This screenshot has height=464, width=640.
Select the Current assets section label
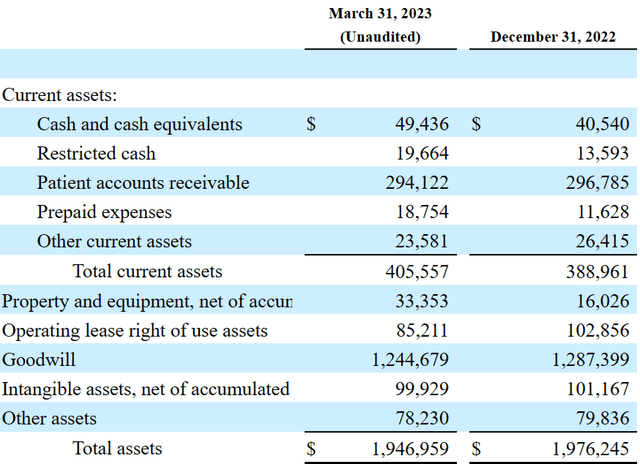point(59,96)
